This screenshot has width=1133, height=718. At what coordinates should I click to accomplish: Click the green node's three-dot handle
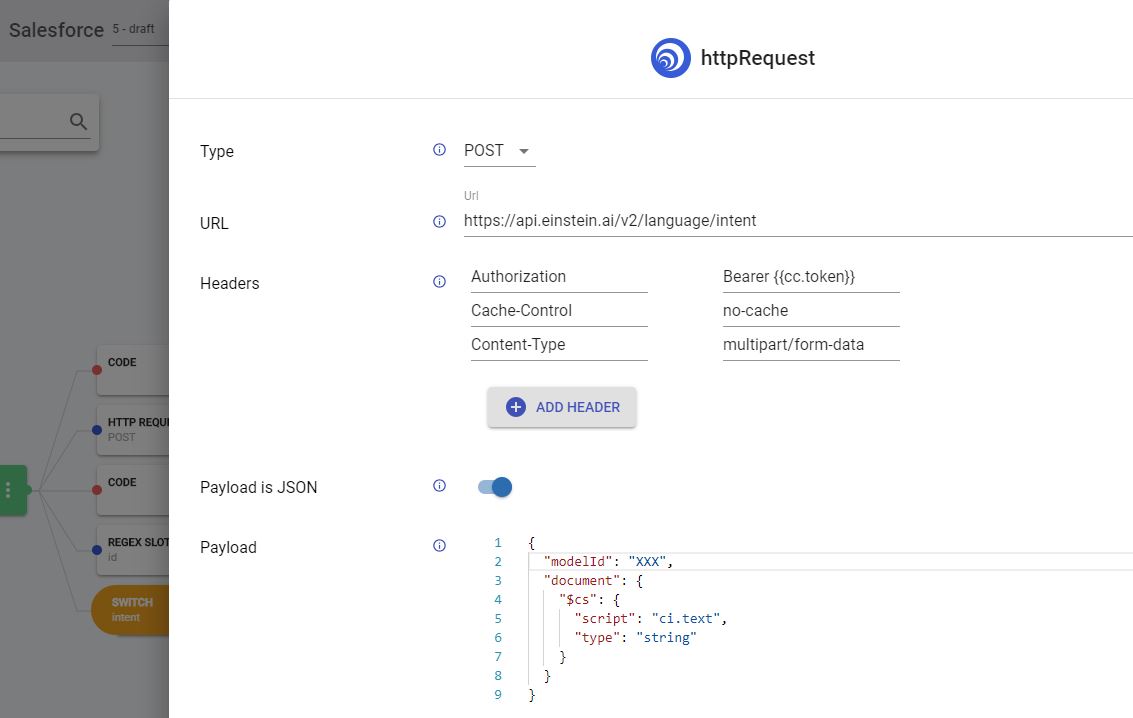(x=8, y=490)
